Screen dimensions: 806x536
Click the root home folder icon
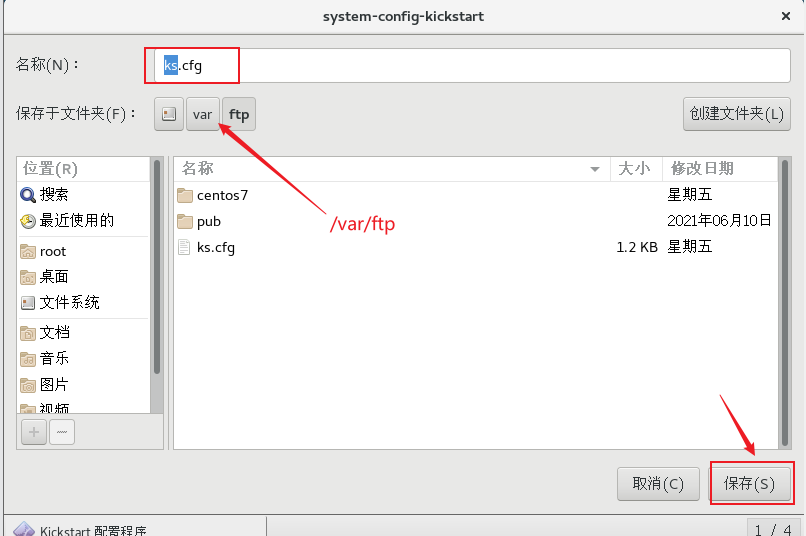point(28,252)
